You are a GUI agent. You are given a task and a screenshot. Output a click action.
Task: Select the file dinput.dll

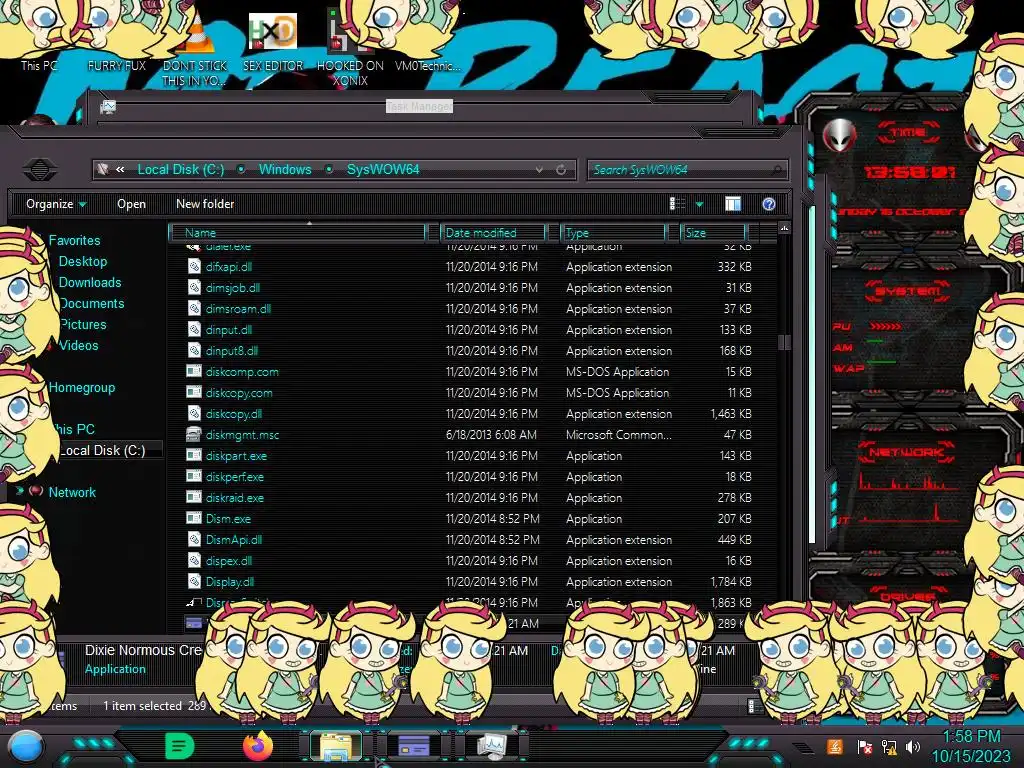tap(229, 329)
